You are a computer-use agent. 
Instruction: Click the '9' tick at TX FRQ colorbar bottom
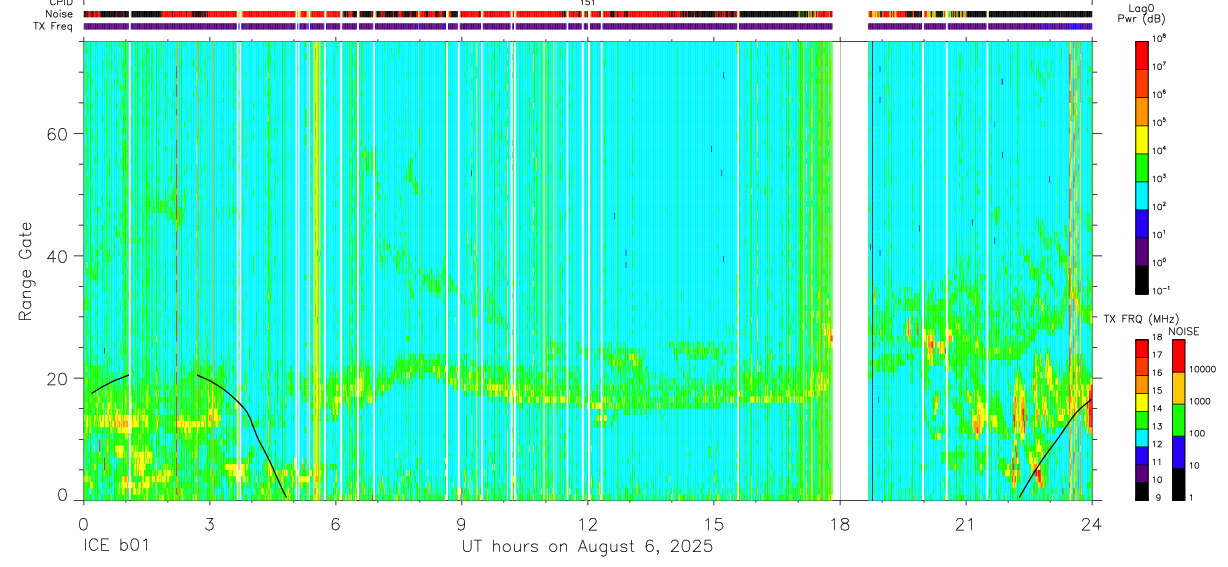point(1156,496)
